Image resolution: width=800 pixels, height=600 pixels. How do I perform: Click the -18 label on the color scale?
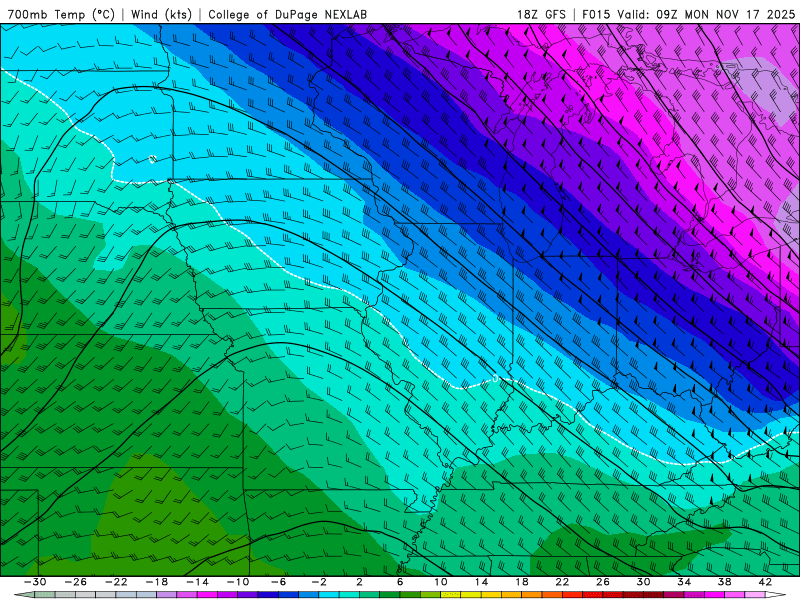tap(157, 582)
